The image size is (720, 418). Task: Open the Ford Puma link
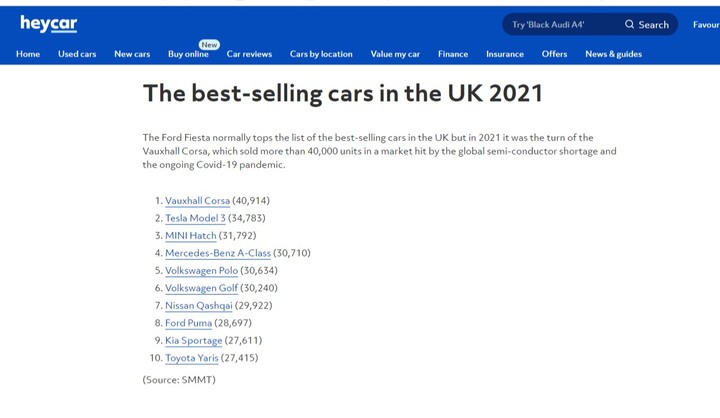pos(189,323)
